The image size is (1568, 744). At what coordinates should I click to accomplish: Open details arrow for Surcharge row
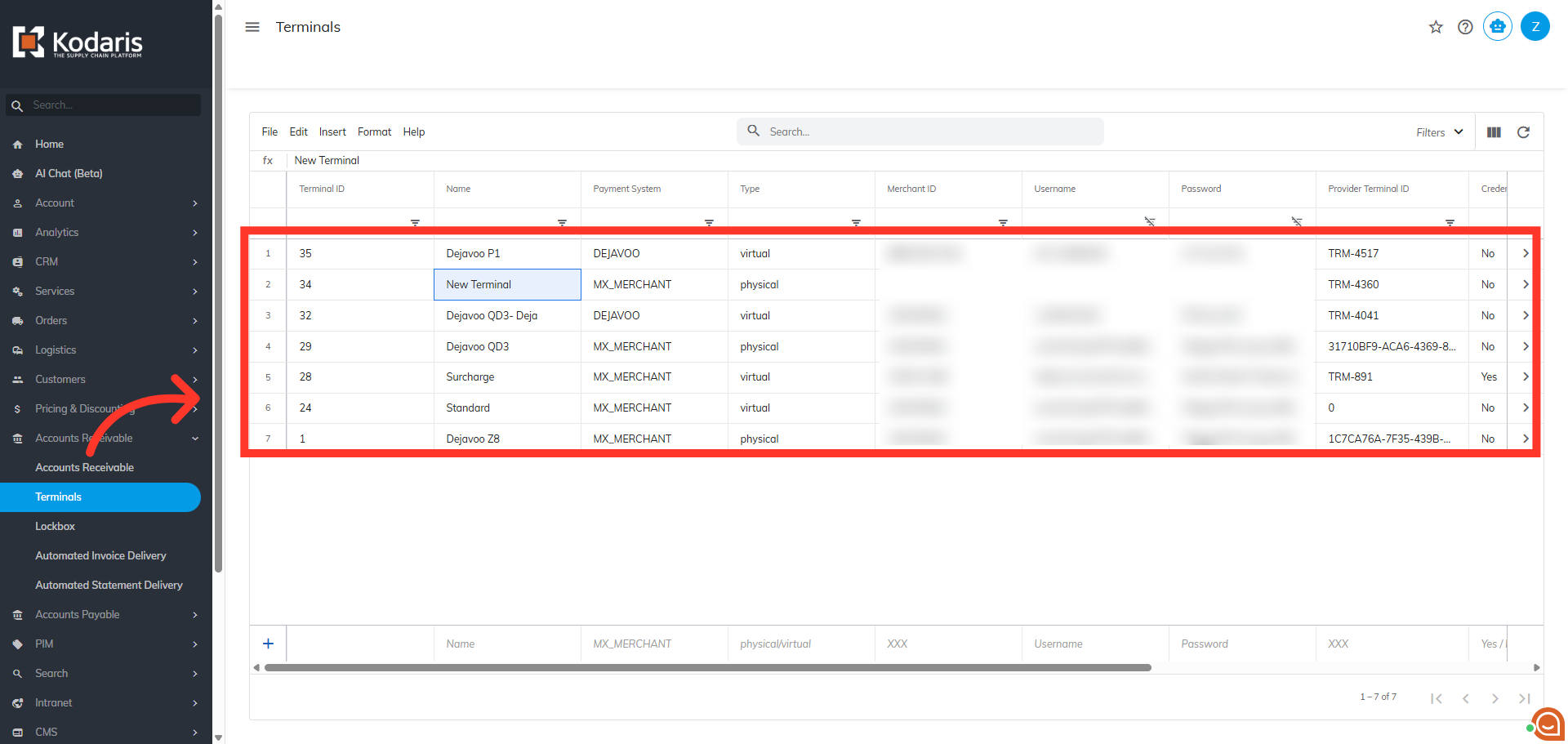(1526, 376)
